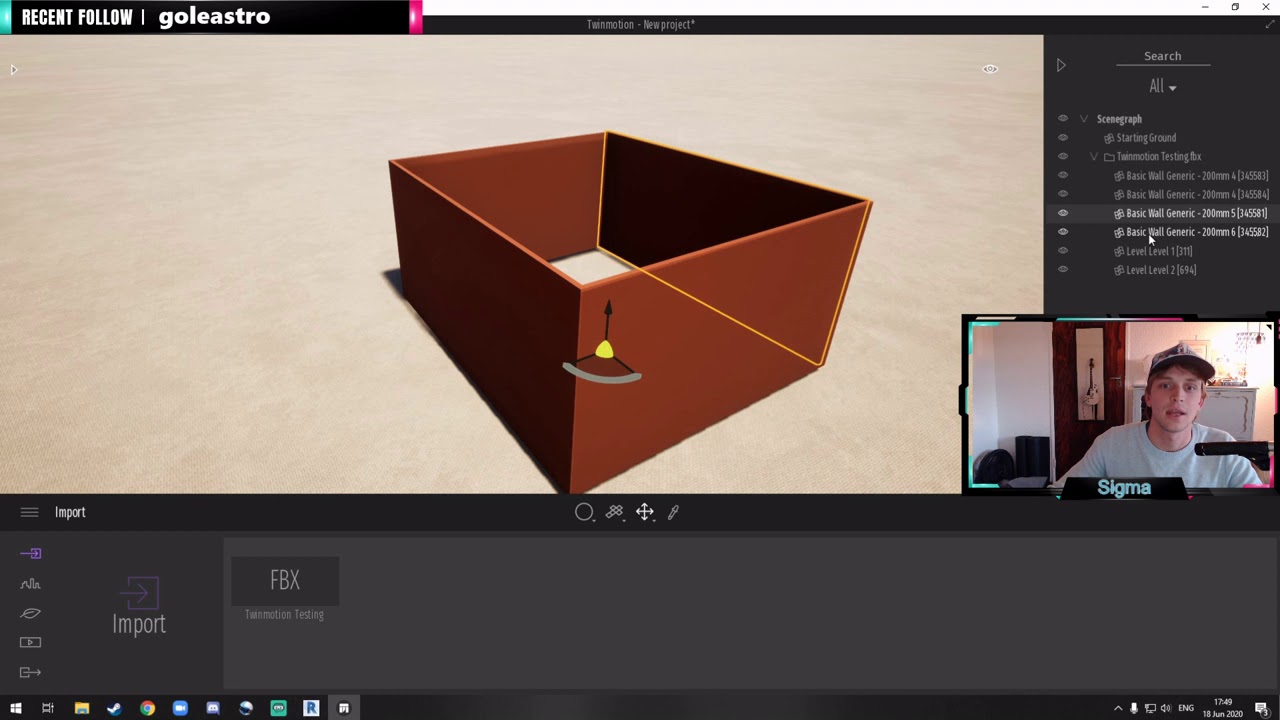
Task: Open the material picker circle tool
Action: point(584,512)
